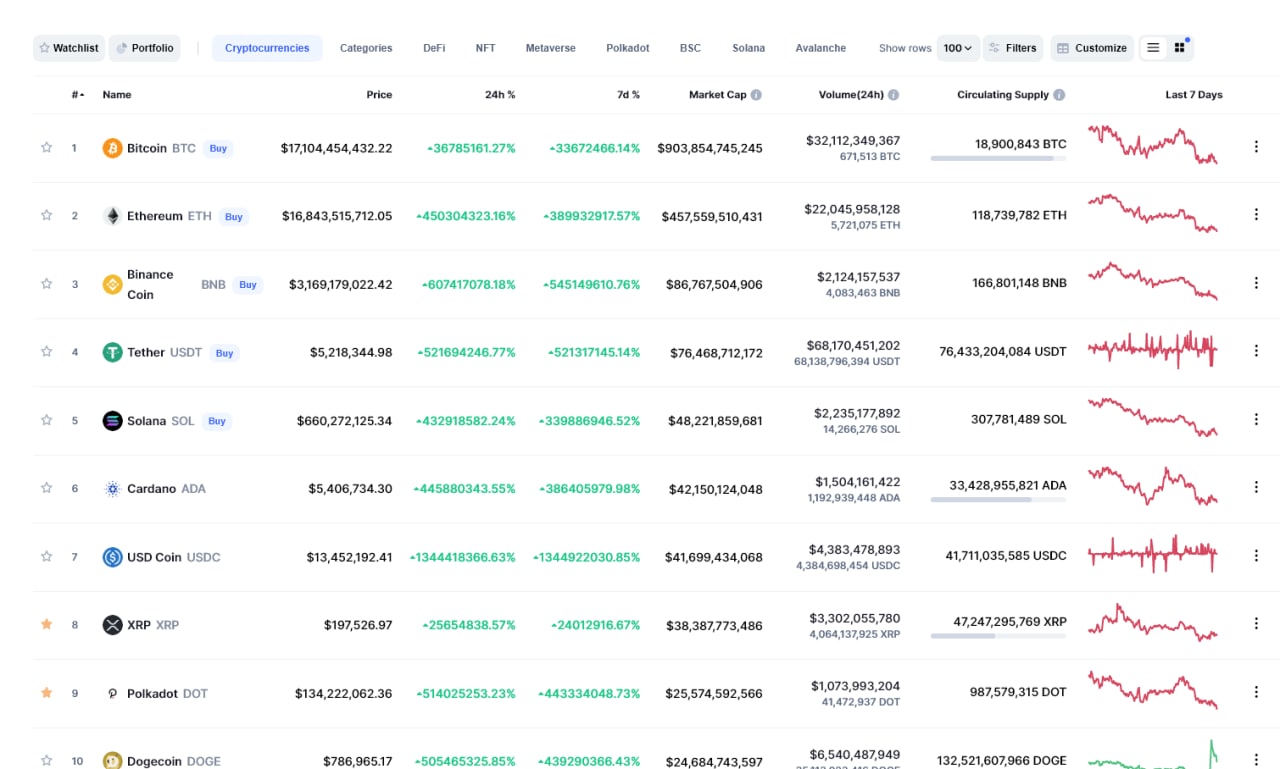Image resolution: width=1280 pixels, height=769 pixels.
Task: Select the Avalanche tab
Action: (821, 48)
